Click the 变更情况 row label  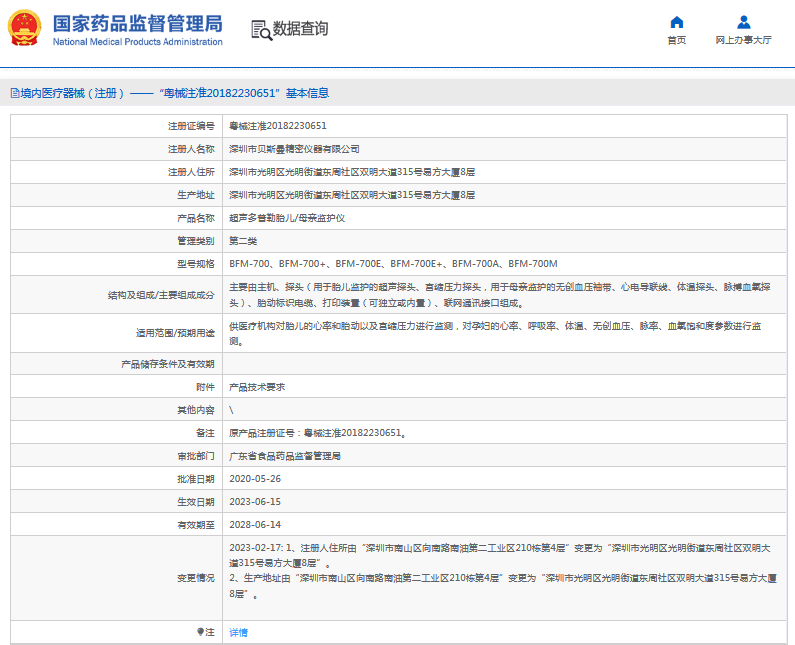point(196,578)
